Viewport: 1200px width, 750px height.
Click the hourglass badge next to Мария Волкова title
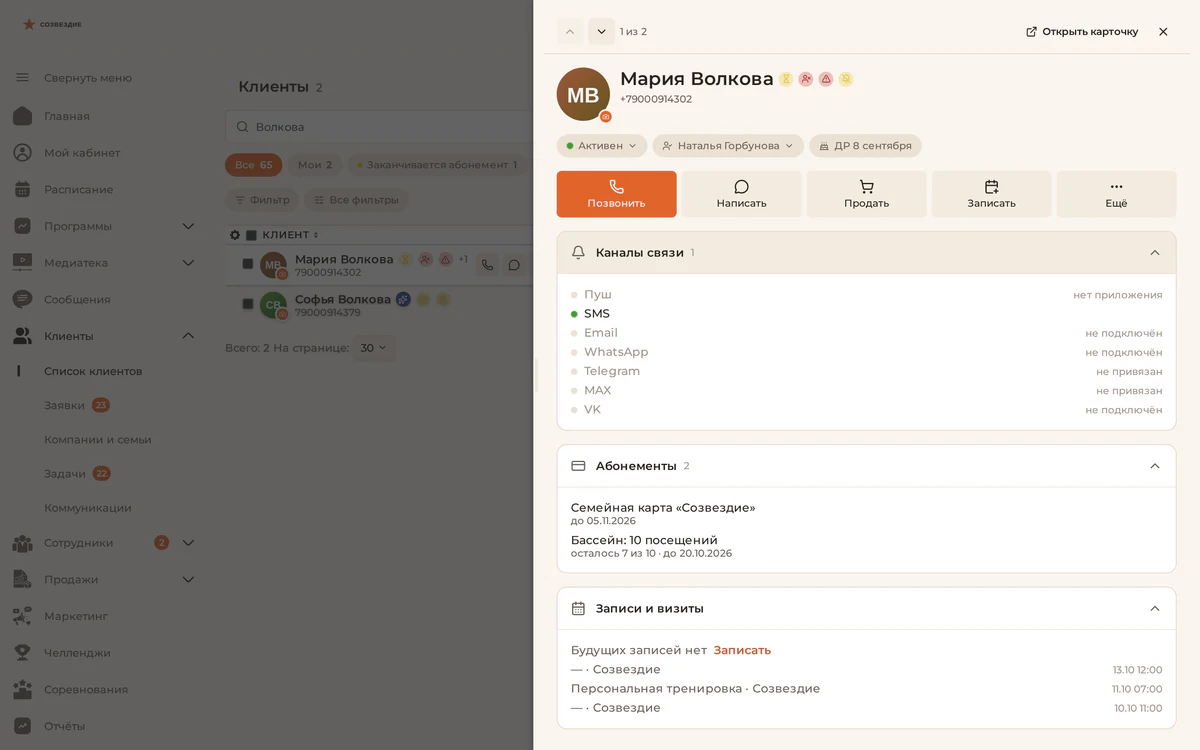(x=786, y=79)
